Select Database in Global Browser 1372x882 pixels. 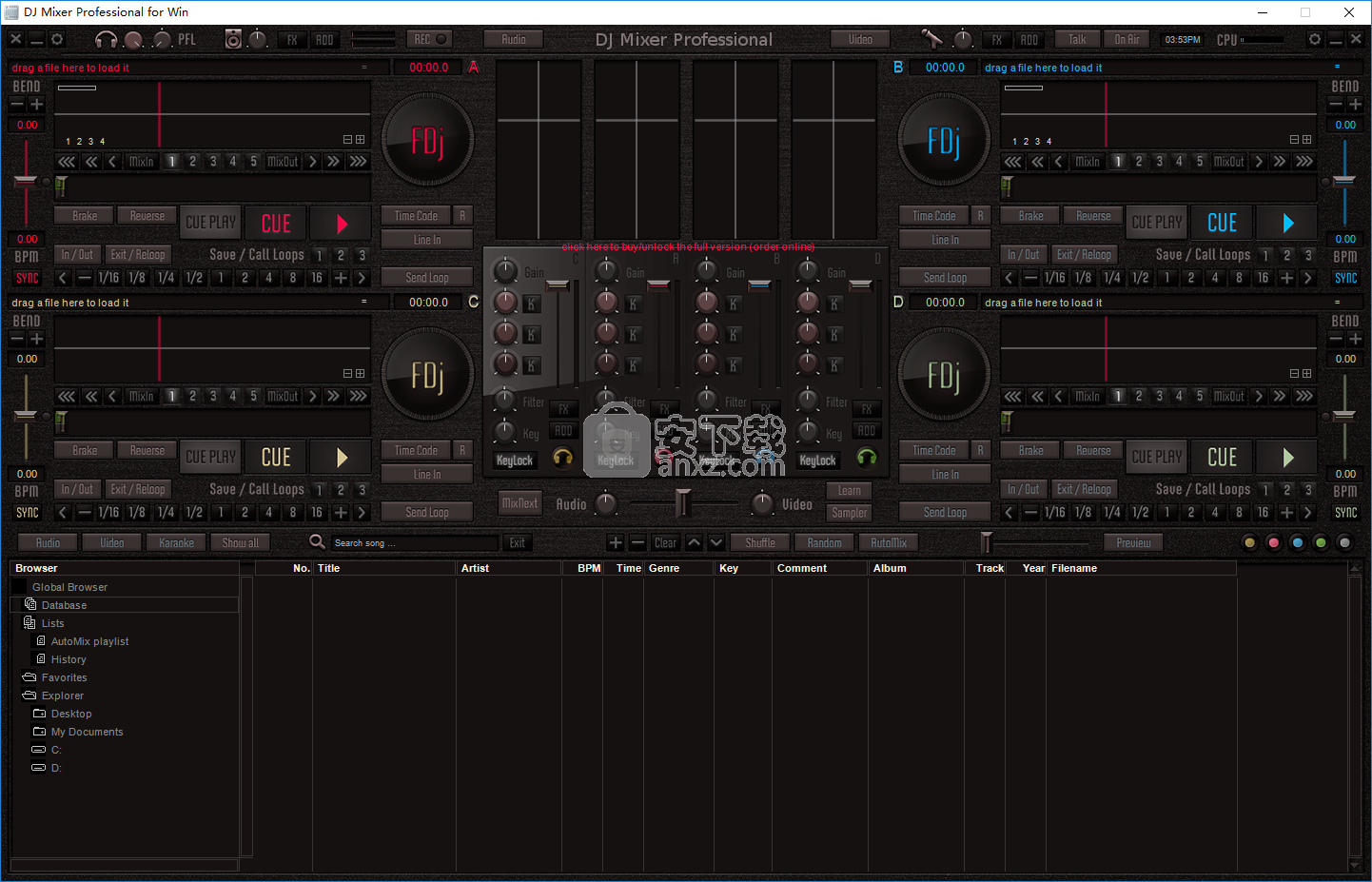pos(124,605)
